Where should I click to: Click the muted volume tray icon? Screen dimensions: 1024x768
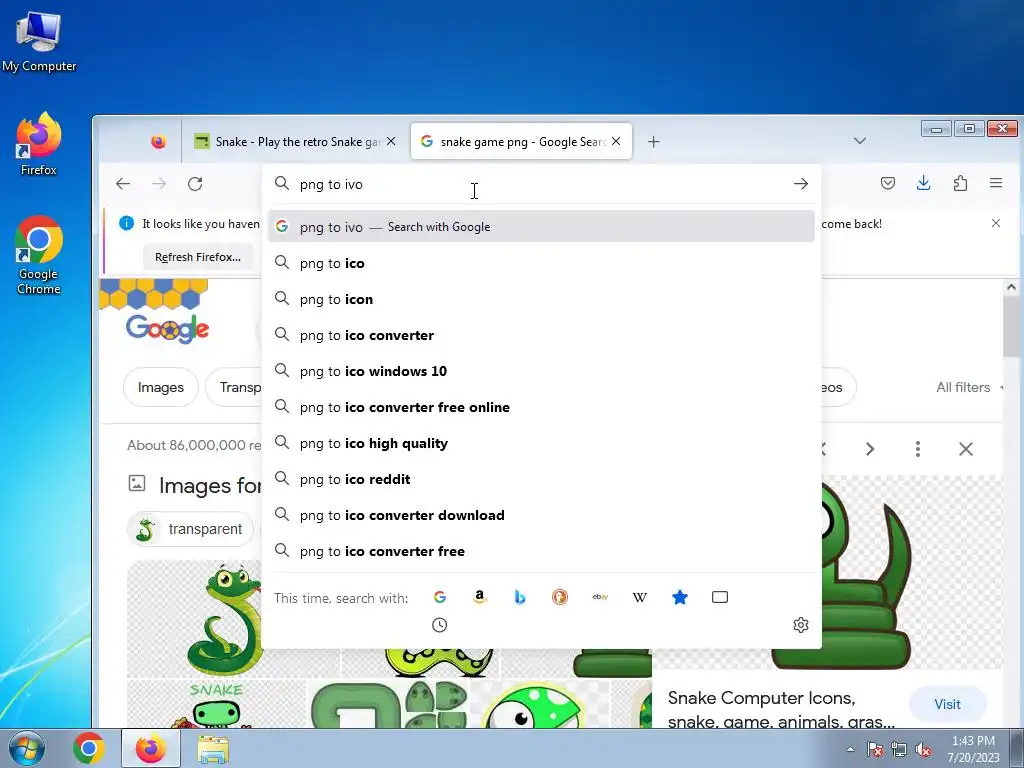pyautogui.click(x=923, y=750)
